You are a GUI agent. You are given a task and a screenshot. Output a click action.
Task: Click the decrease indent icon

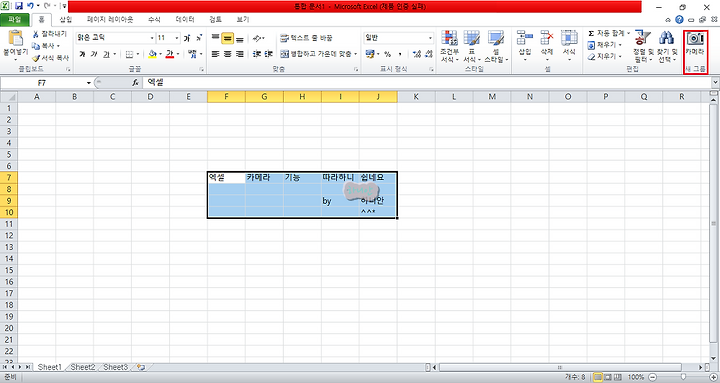click(257, 54)
